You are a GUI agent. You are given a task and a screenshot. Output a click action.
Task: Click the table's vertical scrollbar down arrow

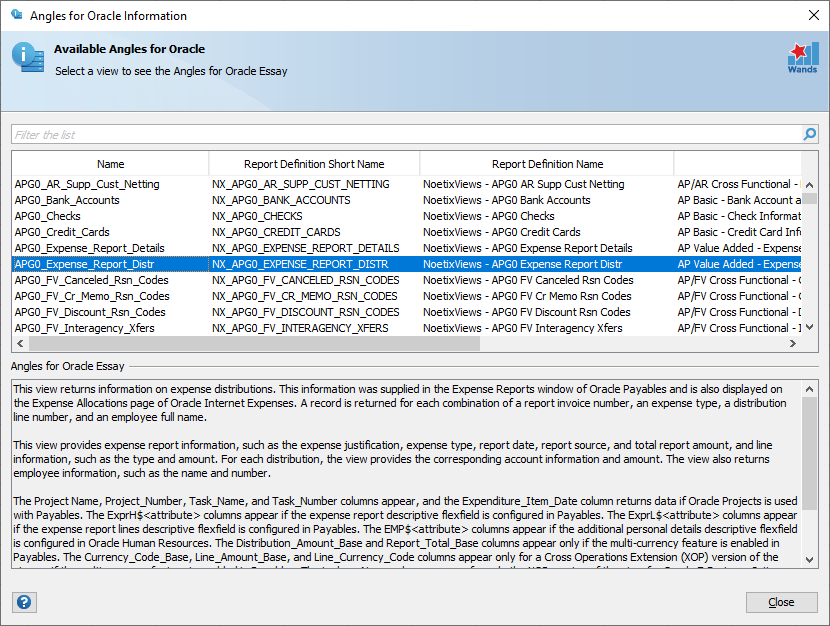(x=809, y=328)
